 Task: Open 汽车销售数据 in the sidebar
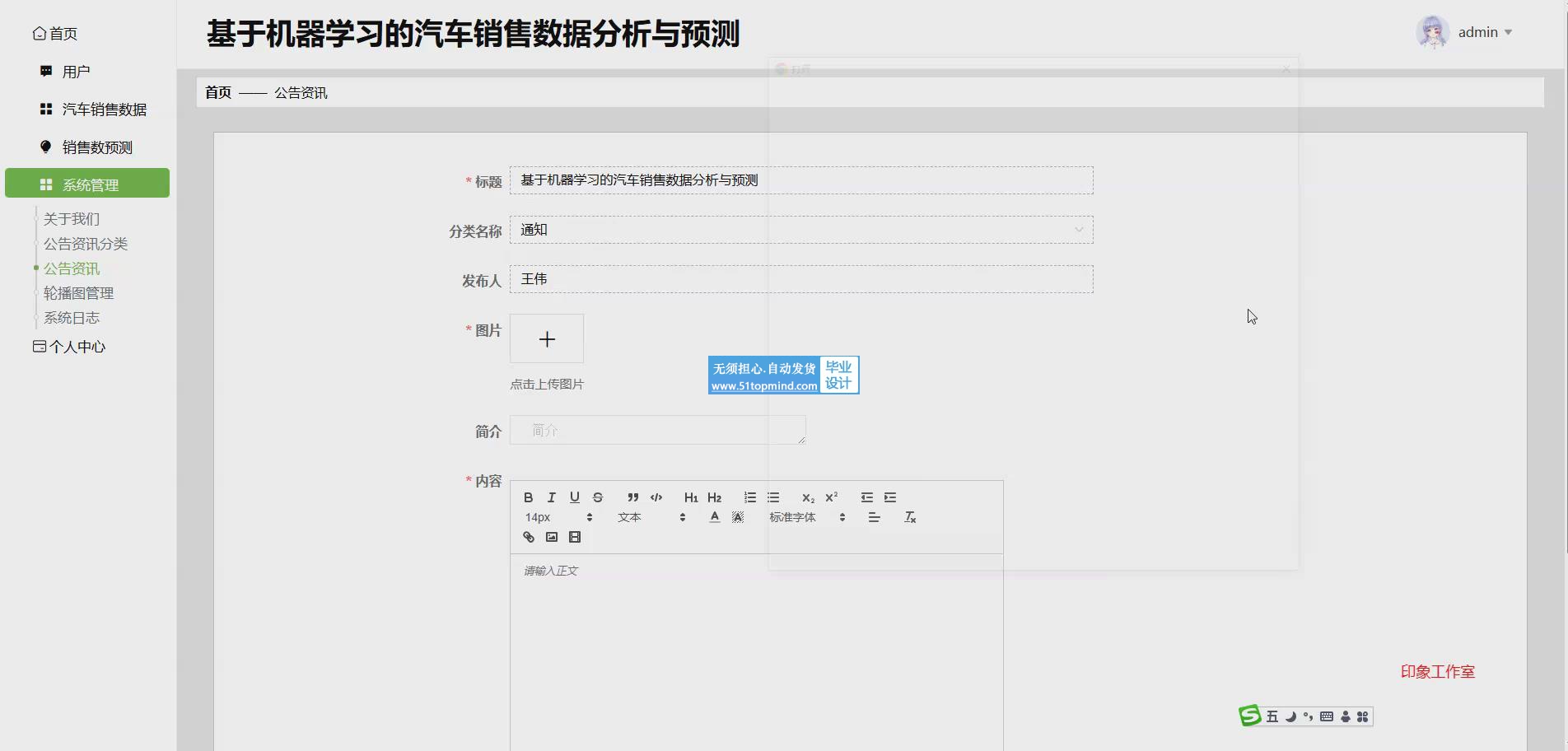coord(104,110)
